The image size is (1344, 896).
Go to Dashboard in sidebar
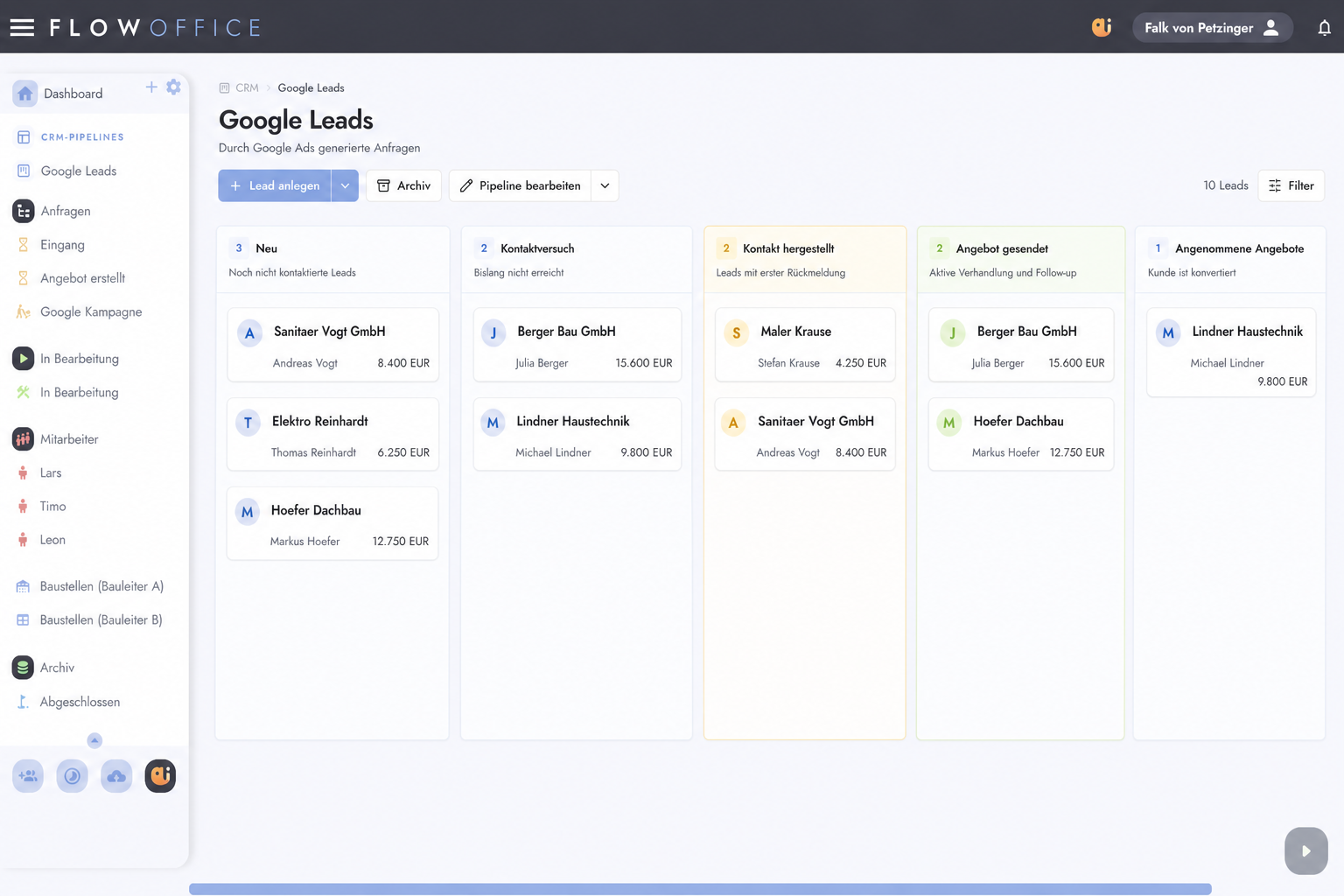pos(73,94)
